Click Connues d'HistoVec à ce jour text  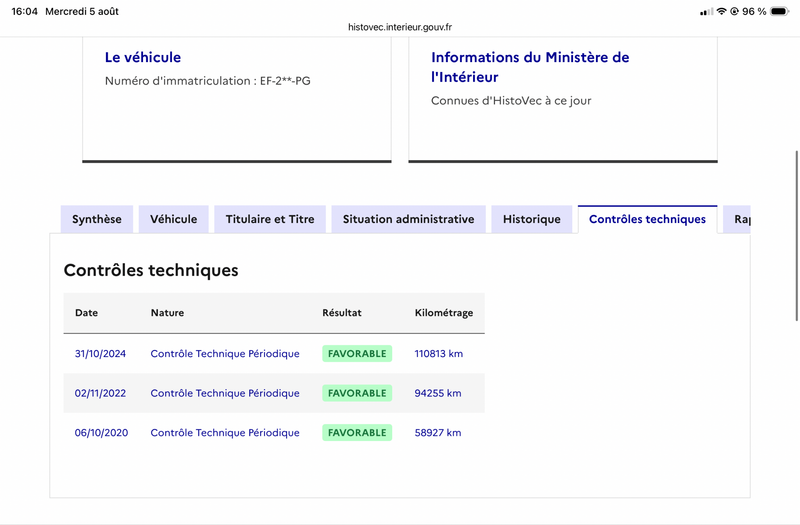(x=511, y=101)
